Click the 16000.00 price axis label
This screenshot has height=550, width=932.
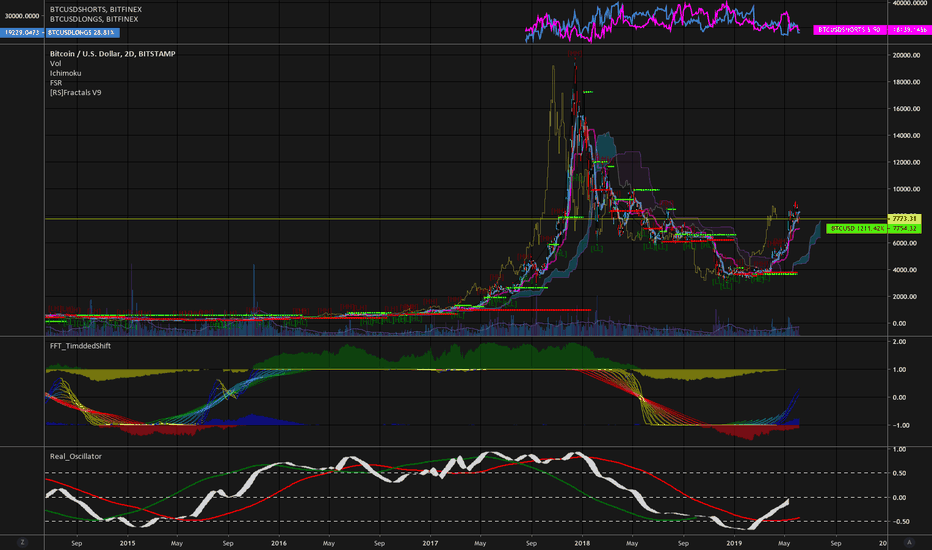906,109
